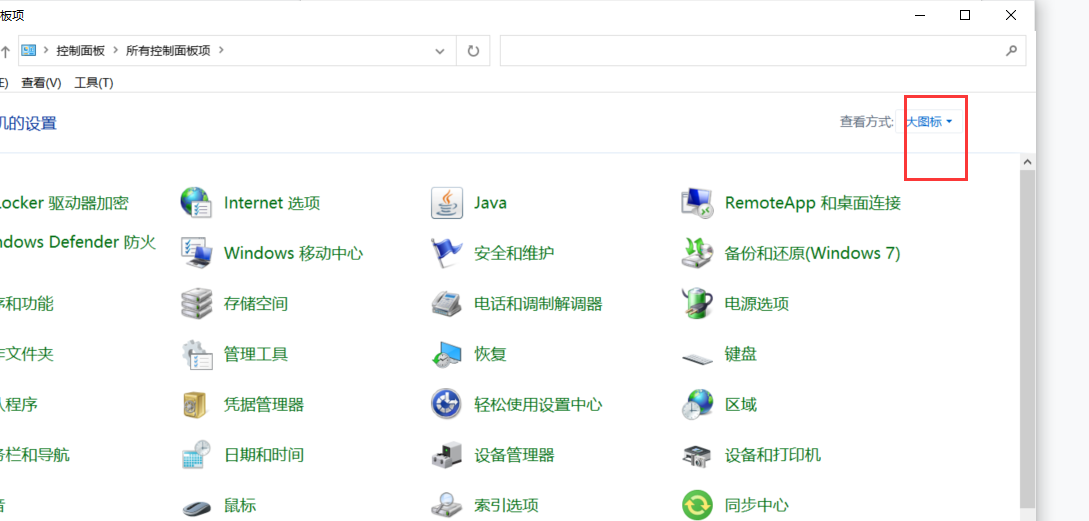Open the 恢复 monitor icon
The image size is (1089, 521).
(447, 354)
